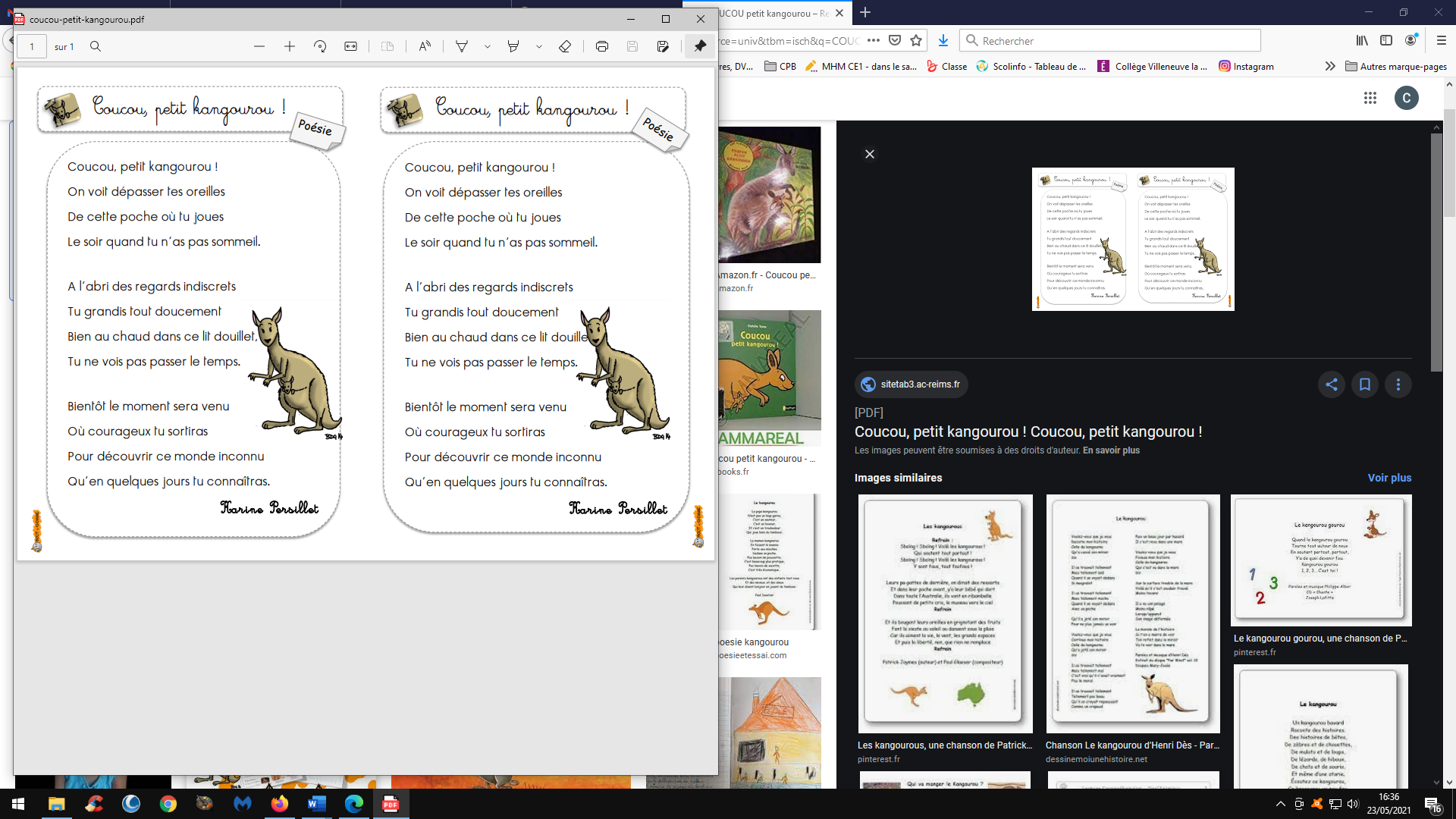Zoom in with the plus icon
This screenshot has height=819, width=1456.
(x=290, y=46)
